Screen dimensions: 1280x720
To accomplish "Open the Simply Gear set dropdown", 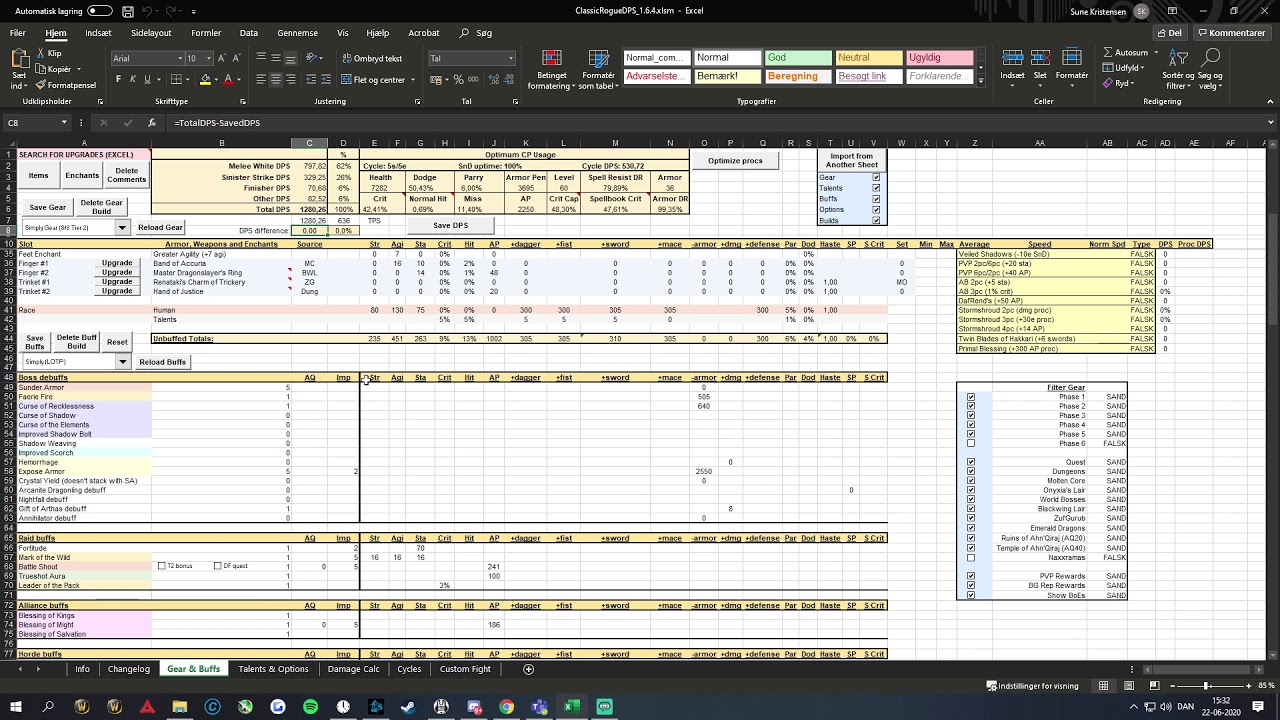I will coord(122,228).
